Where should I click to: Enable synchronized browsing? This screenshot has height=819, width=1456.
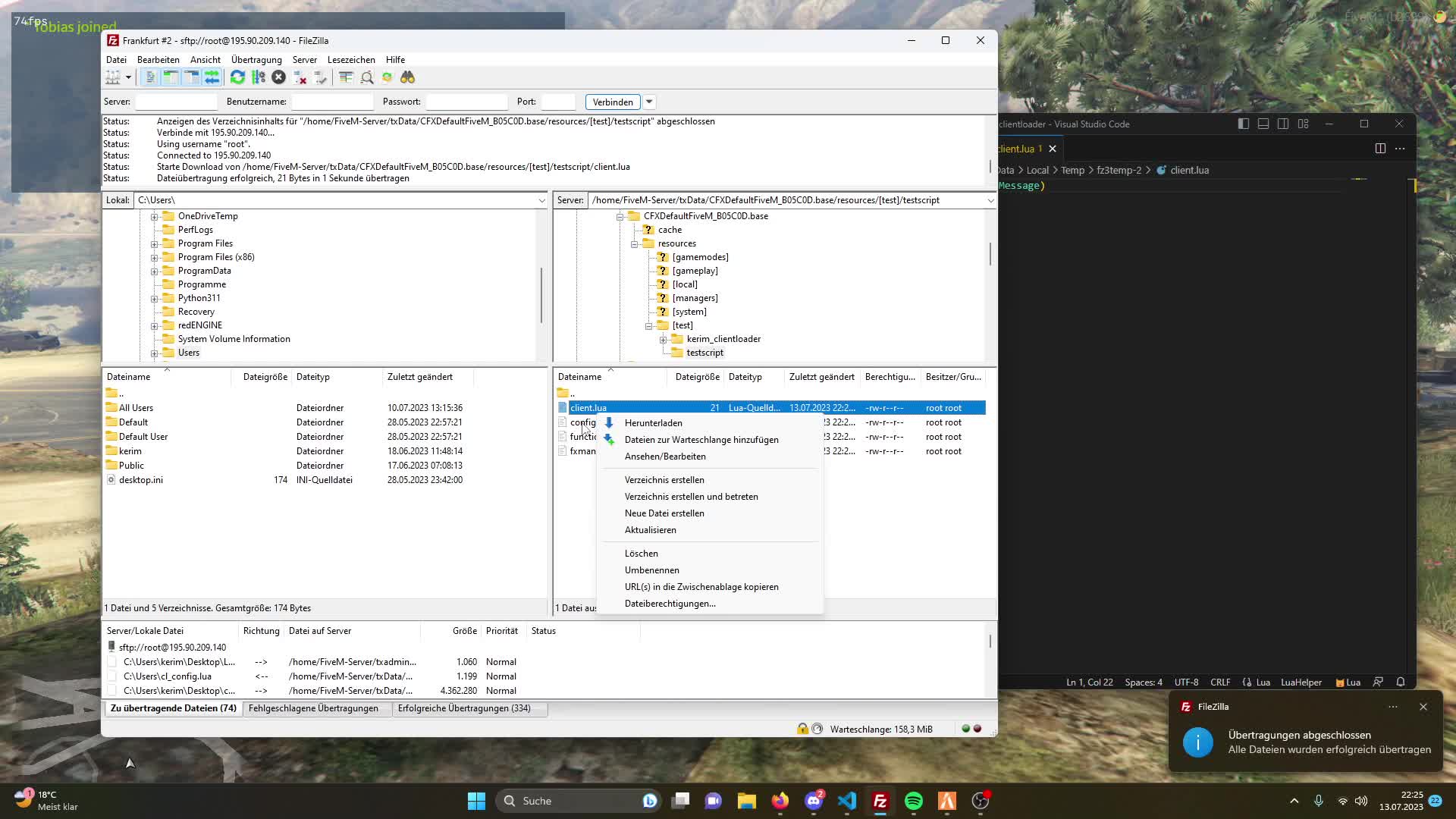[388, 77]
